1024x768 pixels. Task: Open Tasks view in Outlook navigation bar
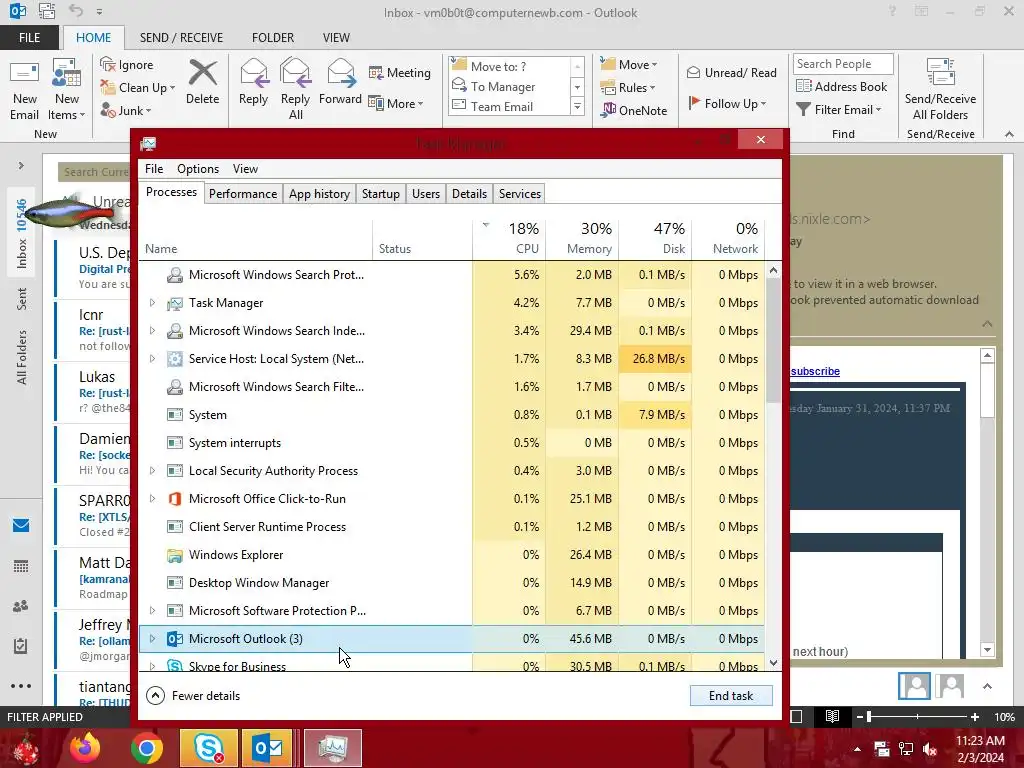[21, 646]
